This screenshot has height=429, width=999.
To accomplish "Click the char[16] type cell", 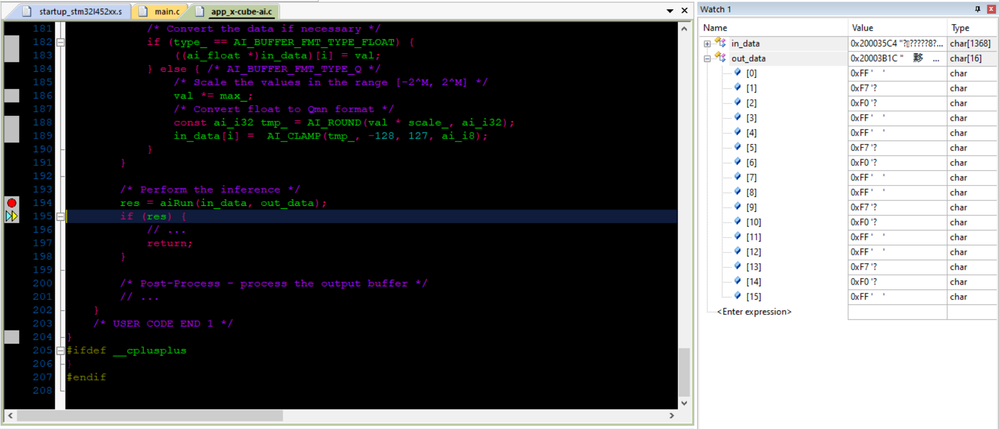I will pyautogui.click(x=965, y=59).
